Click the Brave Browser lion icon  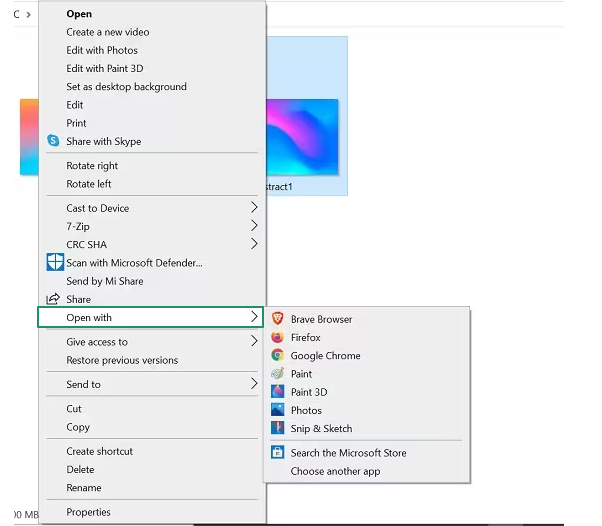278,318
